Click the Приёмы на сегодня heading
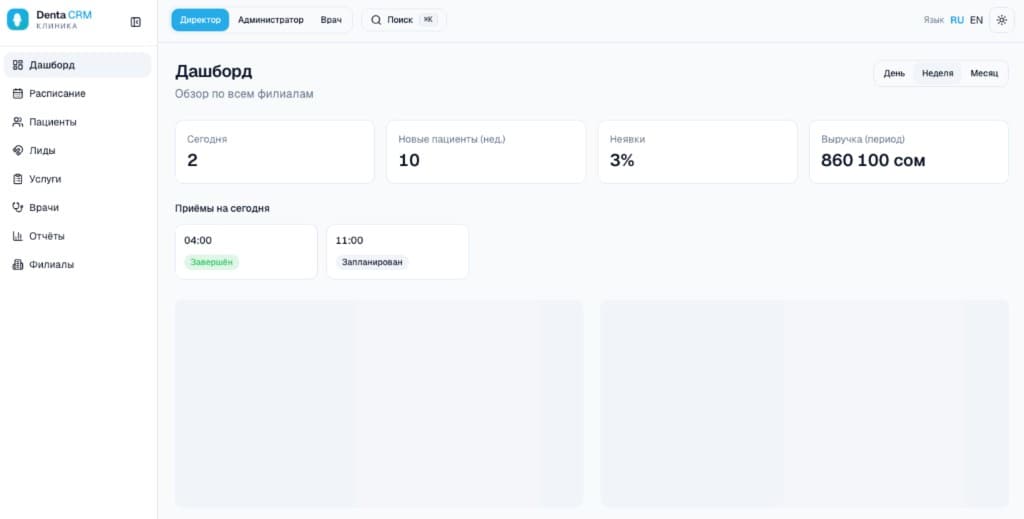The width and height of the screenshot is (1024, 519). coord(222,208)
